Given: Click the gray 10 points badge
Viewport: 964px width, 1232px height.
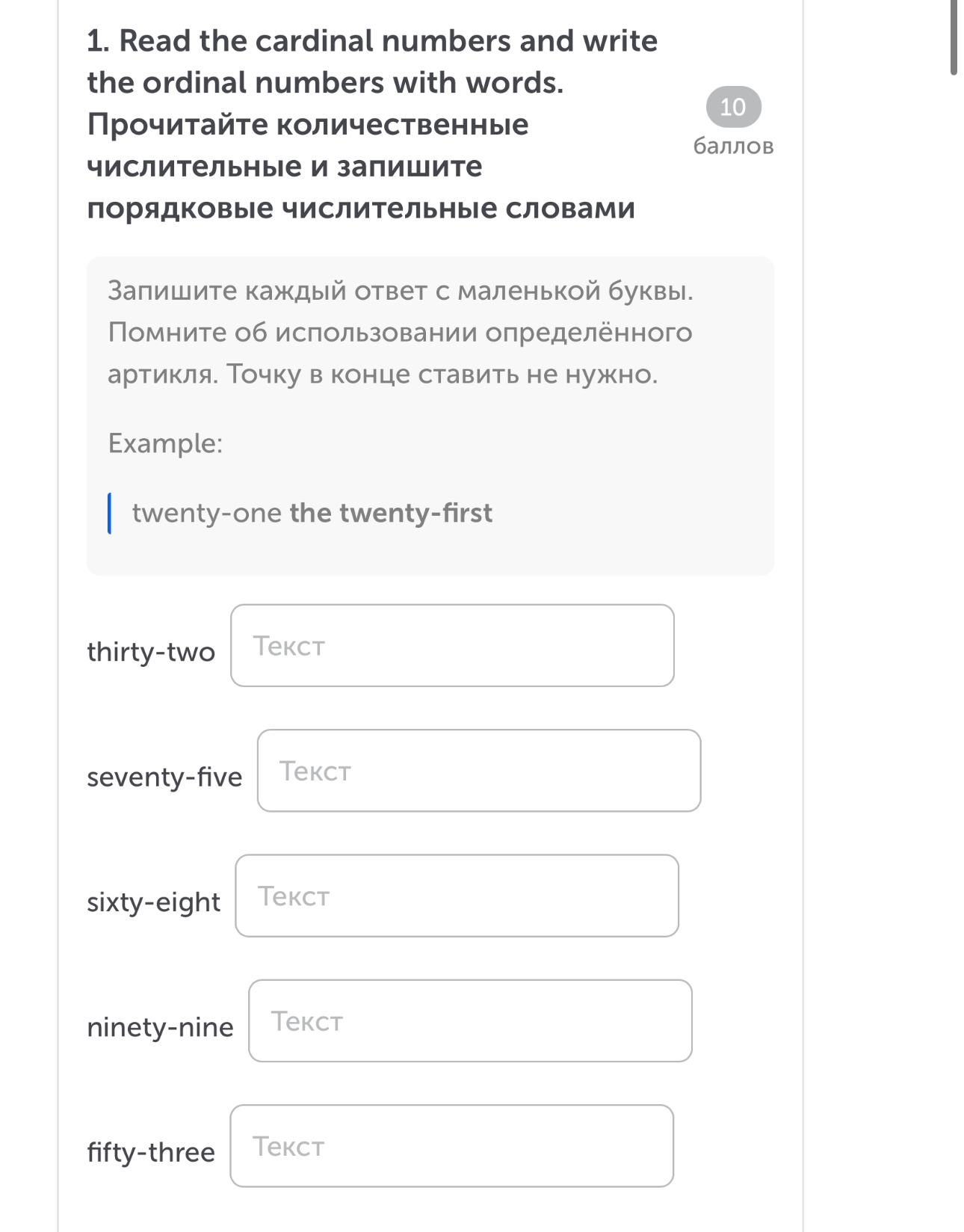Looking at the screenshot, I should (733, 107).
